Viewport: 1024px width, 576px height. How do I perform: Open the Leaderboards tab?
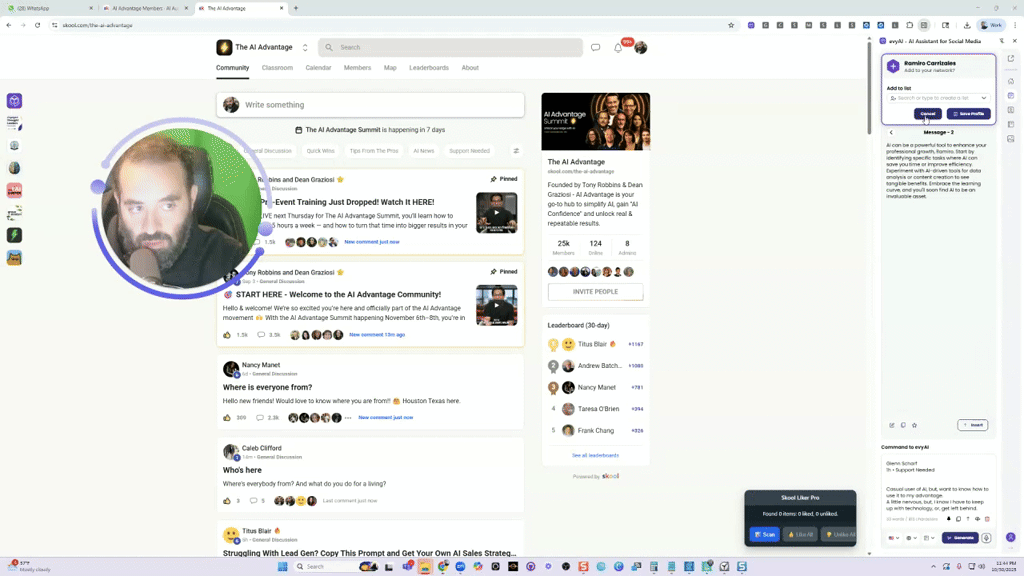(428, 68)
